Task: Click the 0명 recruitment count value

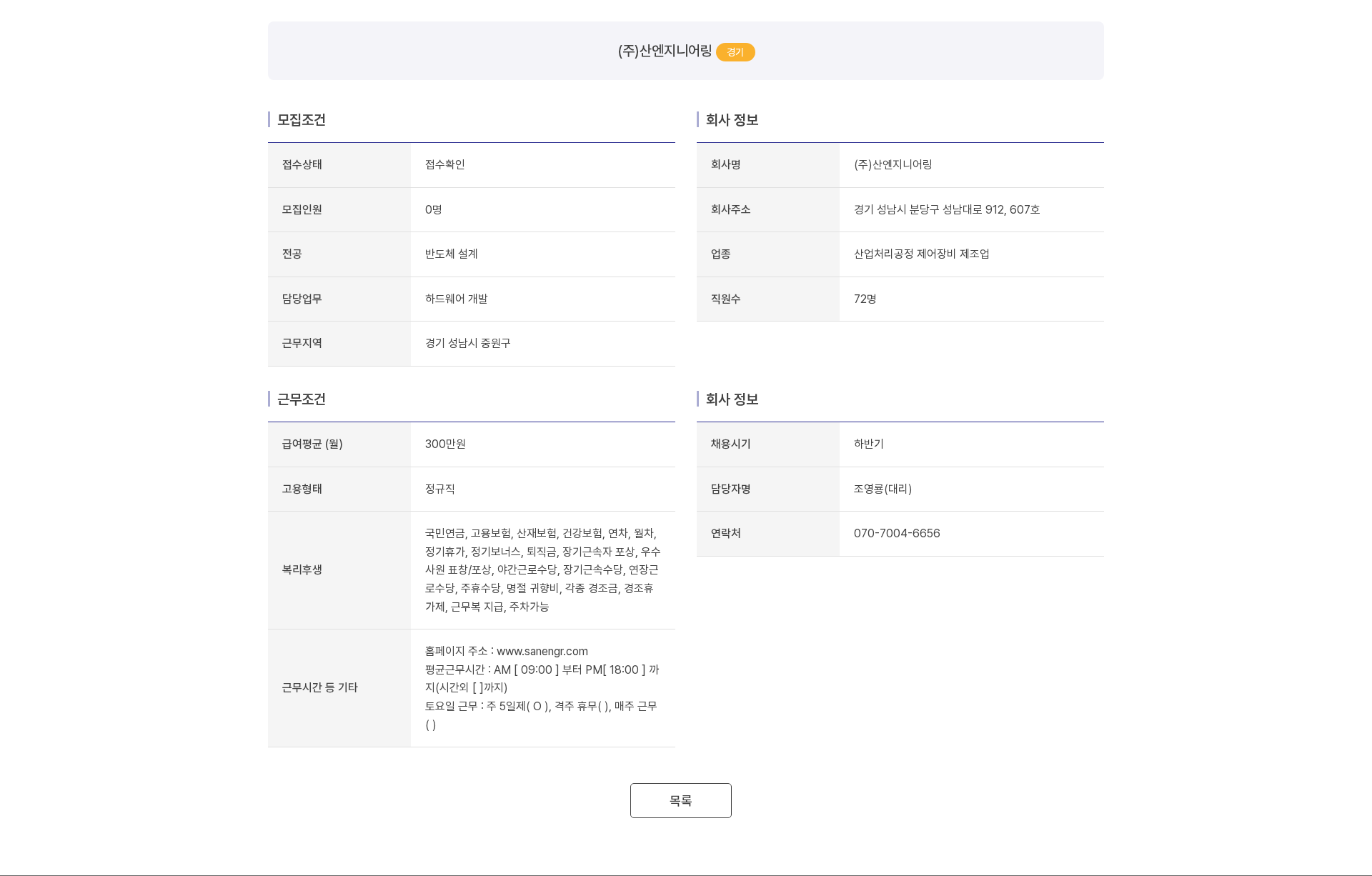Action: tap(433, 209)
